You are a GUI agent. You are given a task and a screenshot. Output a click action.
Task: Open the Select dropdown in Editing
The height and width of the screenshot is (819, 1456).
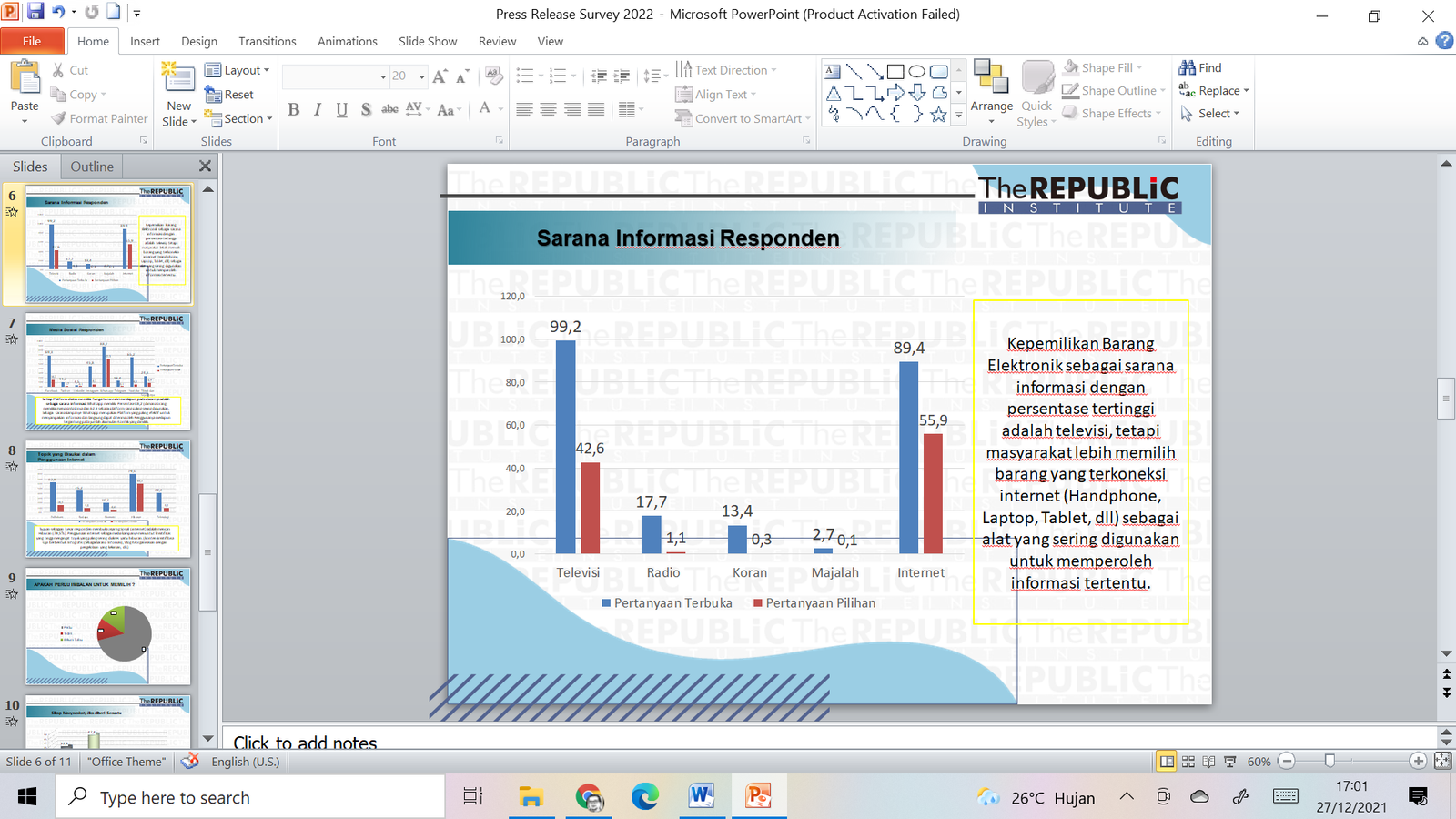tap(1209, 113)
